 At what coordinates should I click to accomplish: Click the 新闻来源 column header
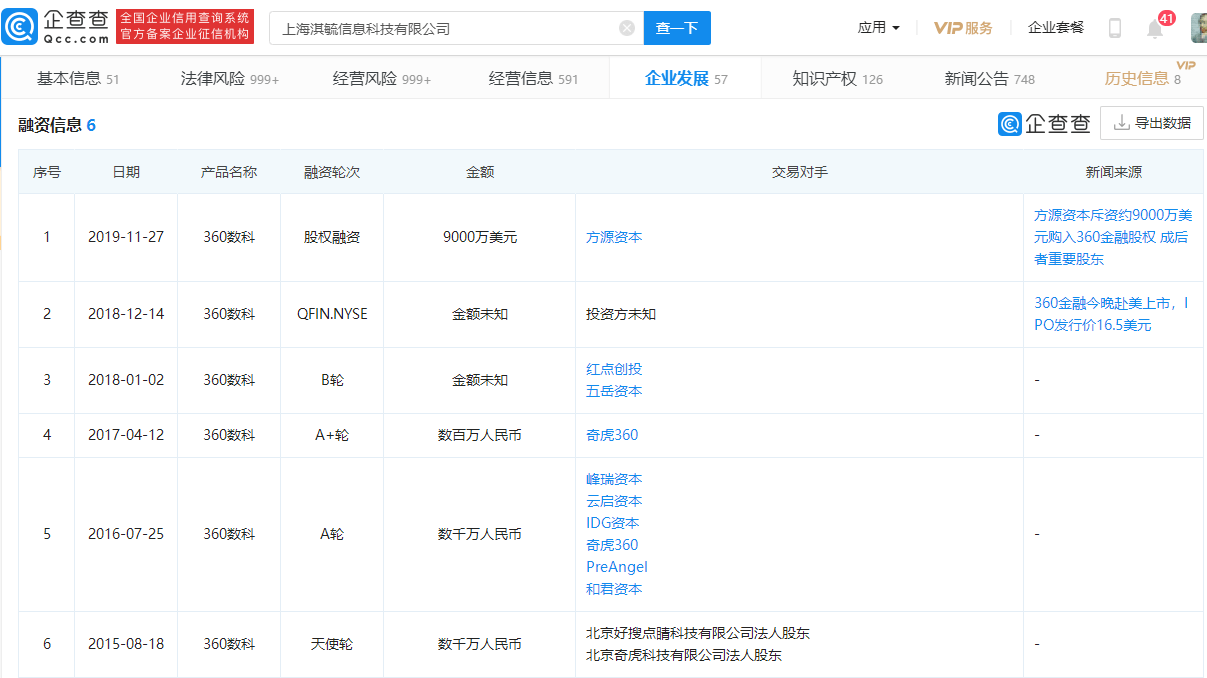click(x=1114, y=172)
